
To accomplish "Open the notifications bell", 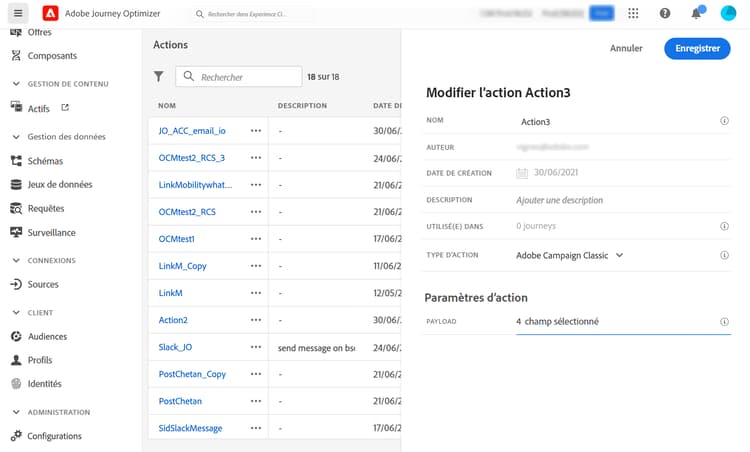I will (x=696, y=13).
